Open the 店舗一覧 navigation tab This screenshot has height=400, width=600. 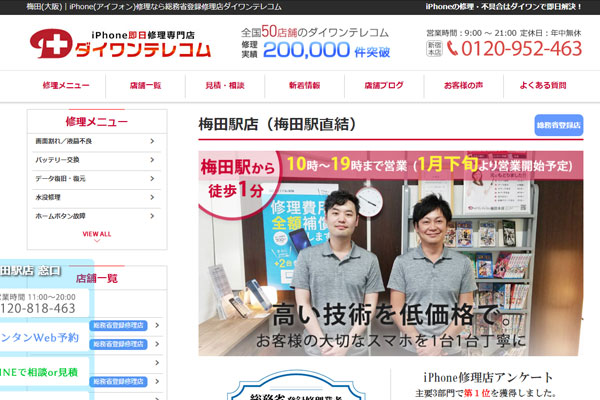pyautogui.click(x=145, y=85)
